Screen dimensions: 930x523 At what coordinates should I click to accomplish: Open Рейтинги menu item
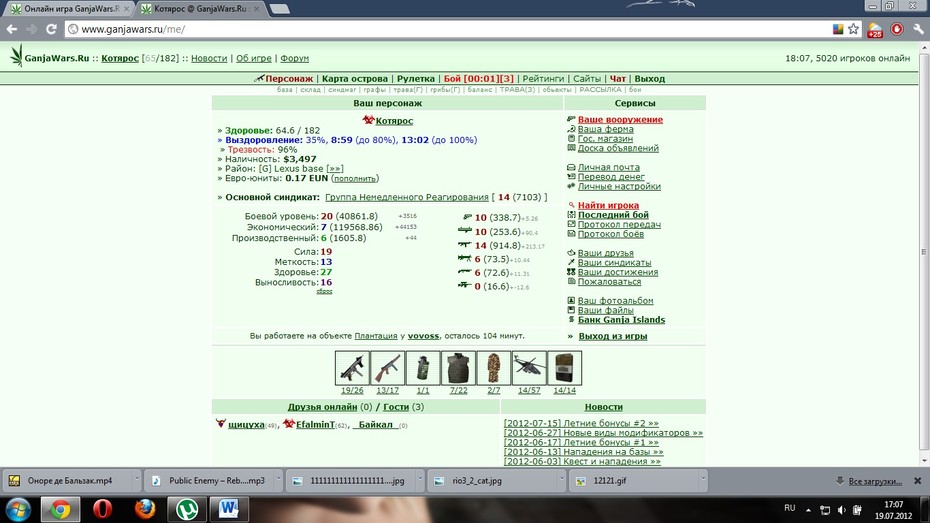click(543, 78)
